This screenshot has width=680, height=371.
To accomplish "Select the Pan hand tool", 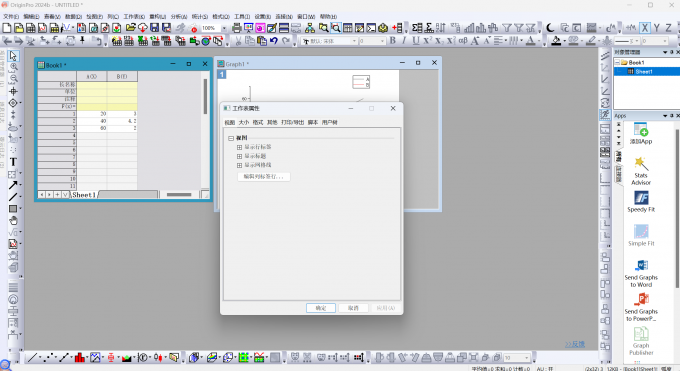I will (13, 220).
